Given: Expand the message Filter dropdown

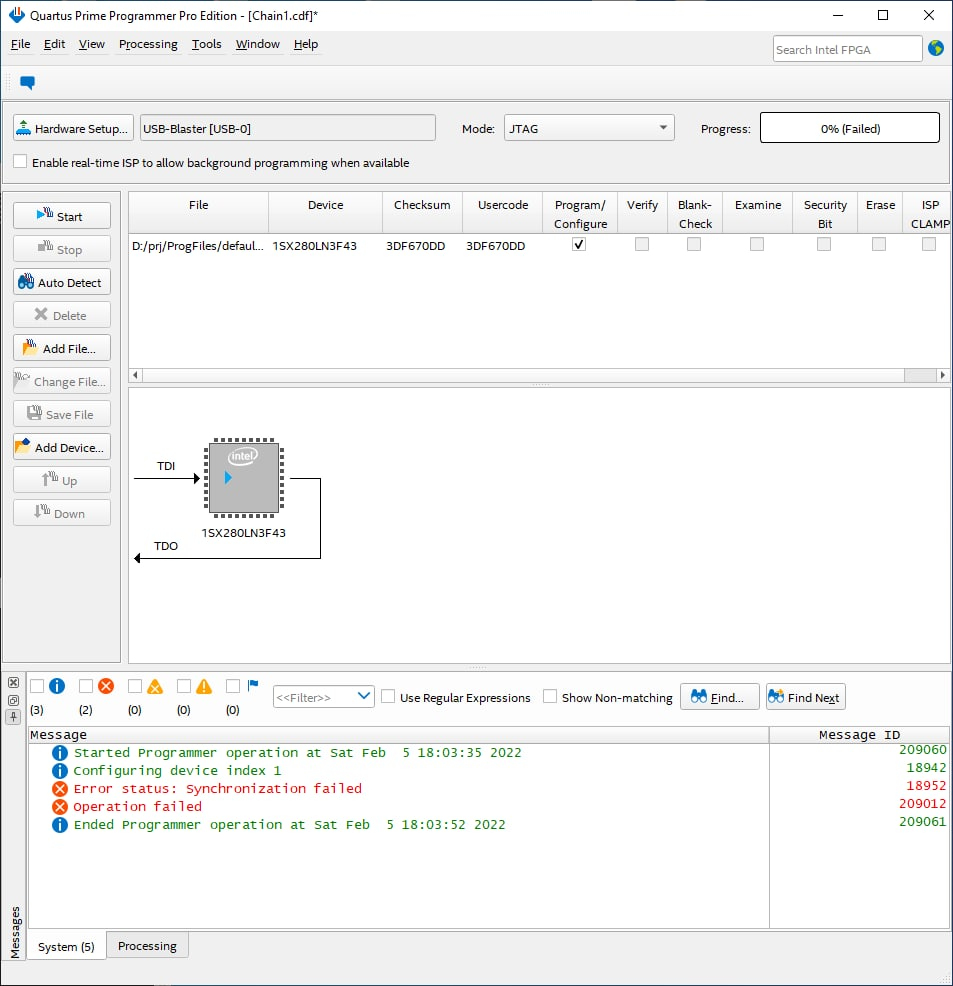Looking at the screenshot, I should point(323,697).
